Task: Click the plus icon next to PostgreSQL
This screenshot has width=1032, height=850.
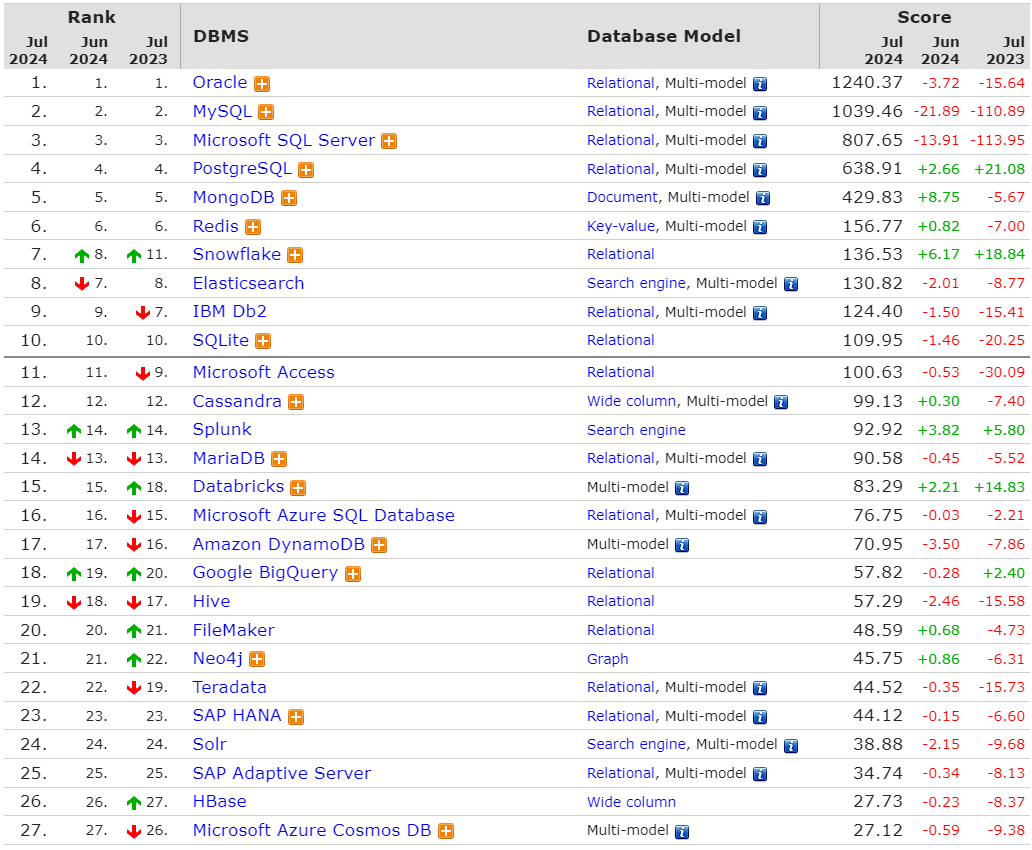Action: 306,171
